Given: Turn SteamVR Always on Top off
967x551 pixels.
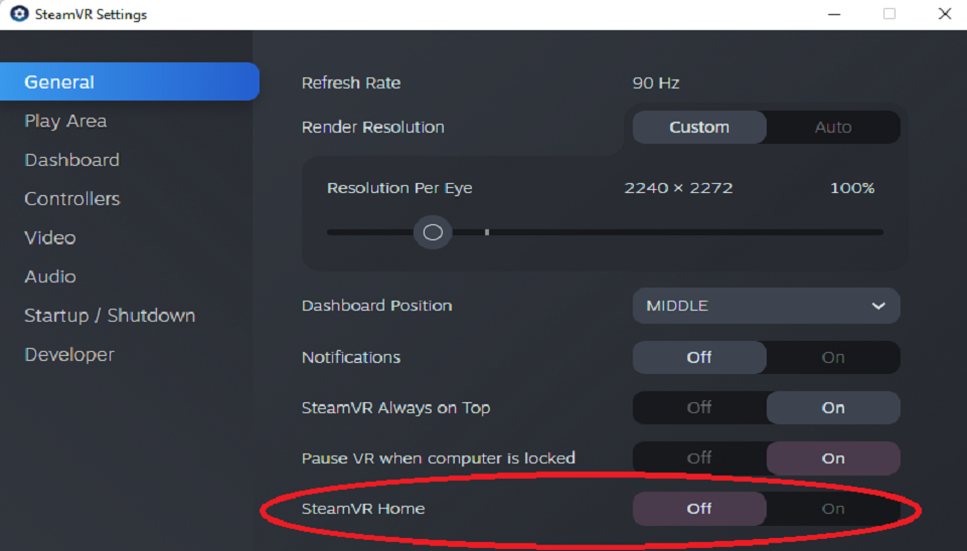Looking at the screenshot, I should coord(699,408).
